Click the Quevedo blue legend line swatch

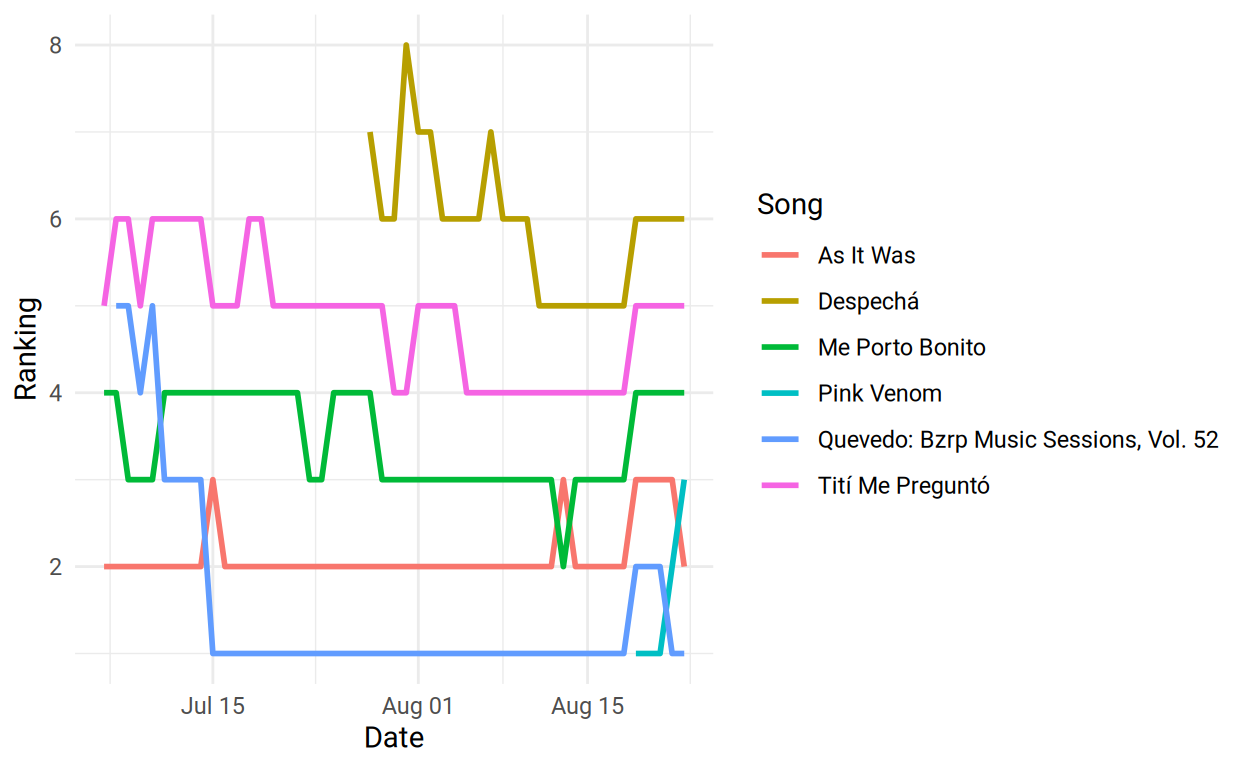pyautogui.click(x=780, y=440)
